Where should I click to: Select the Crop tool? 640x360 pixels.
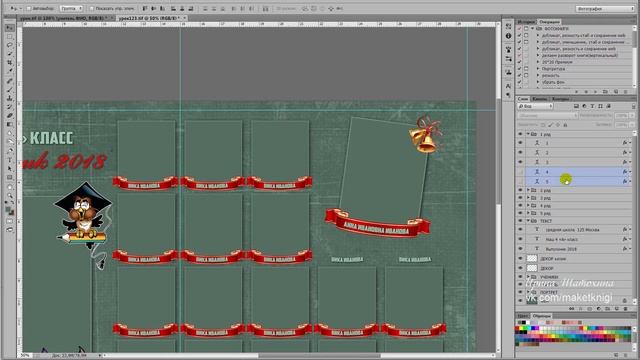point(9,62)
